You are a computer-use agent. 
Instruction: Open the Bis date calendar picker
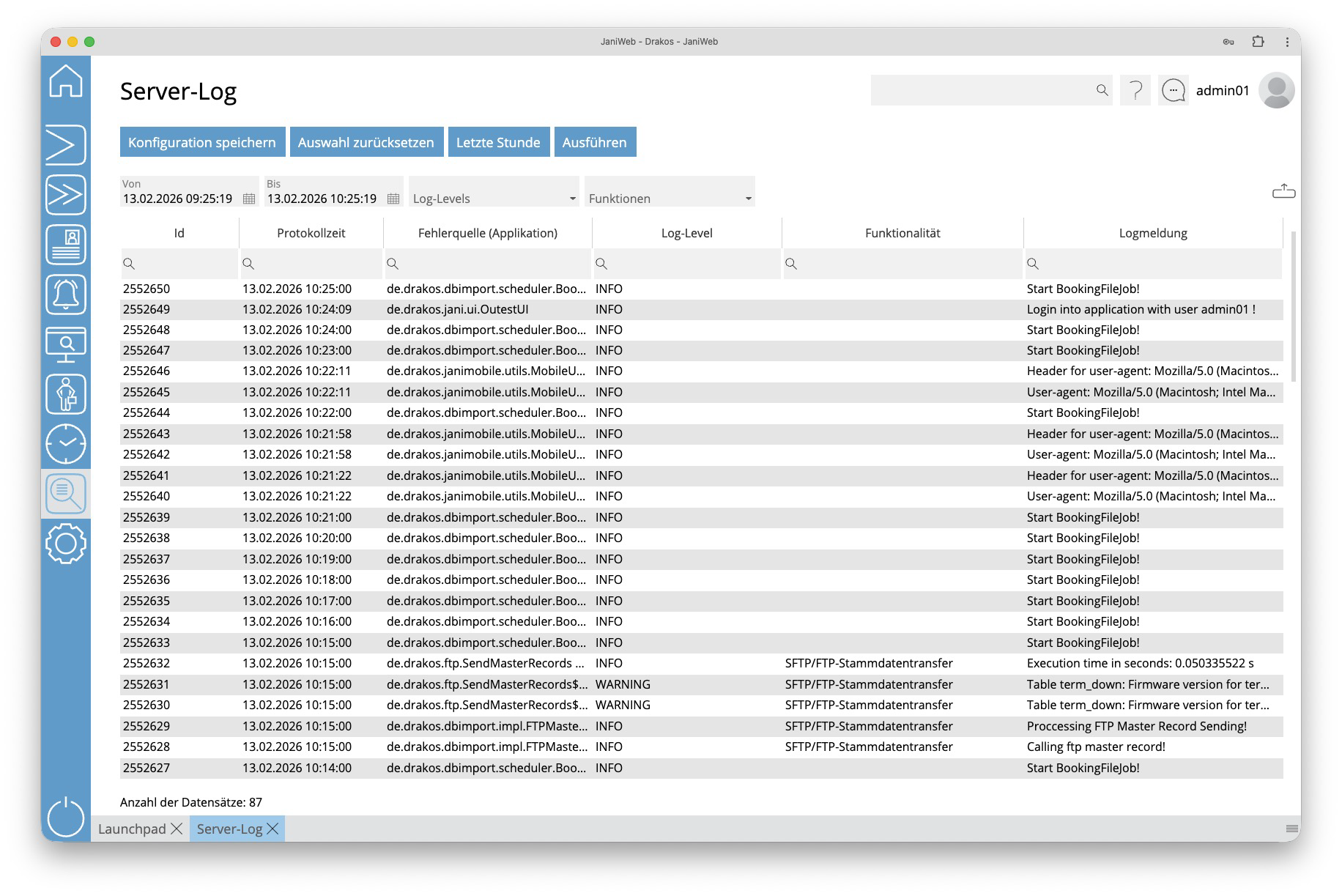pos(393,199)
